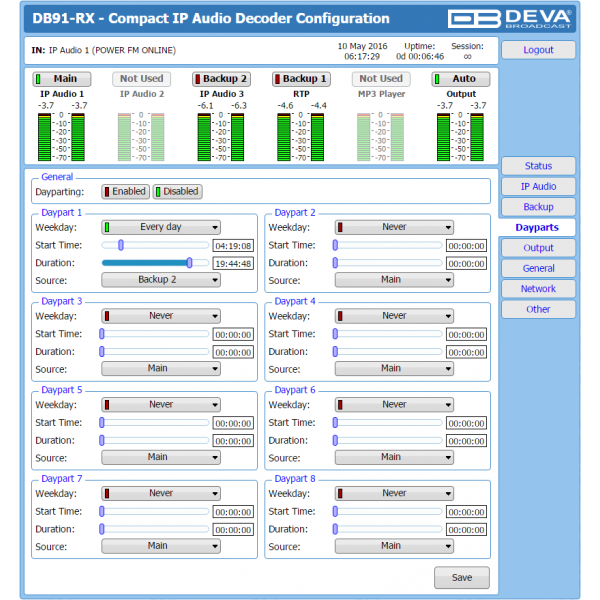Image resolution: width=600 pixels, height=600 pixels.
Task: Save the dayparts configuration
Action: coord(461,578)
